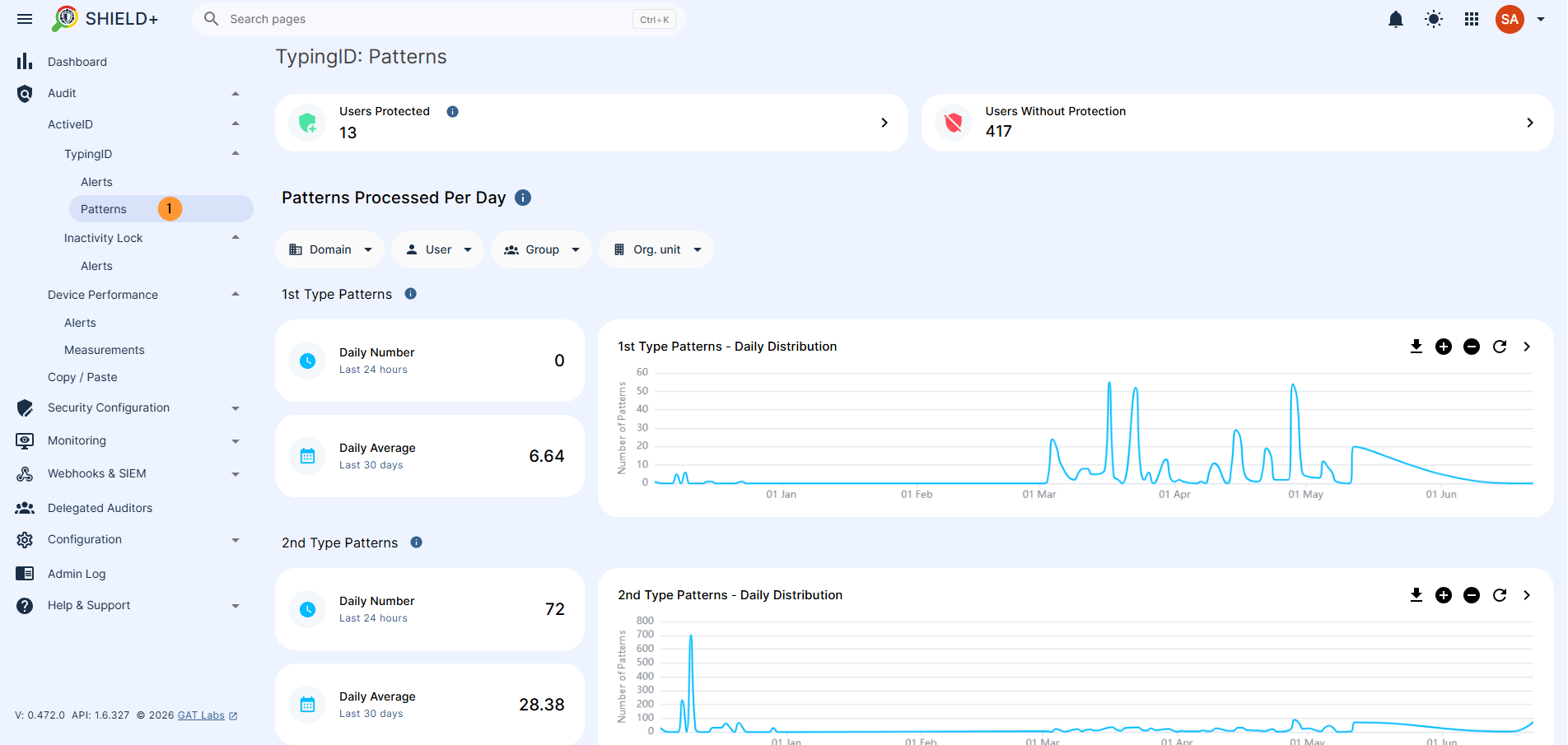The image size is (1568, 745).
Task: Click the Help question mark icon
Action: click(x=25, y=606)
